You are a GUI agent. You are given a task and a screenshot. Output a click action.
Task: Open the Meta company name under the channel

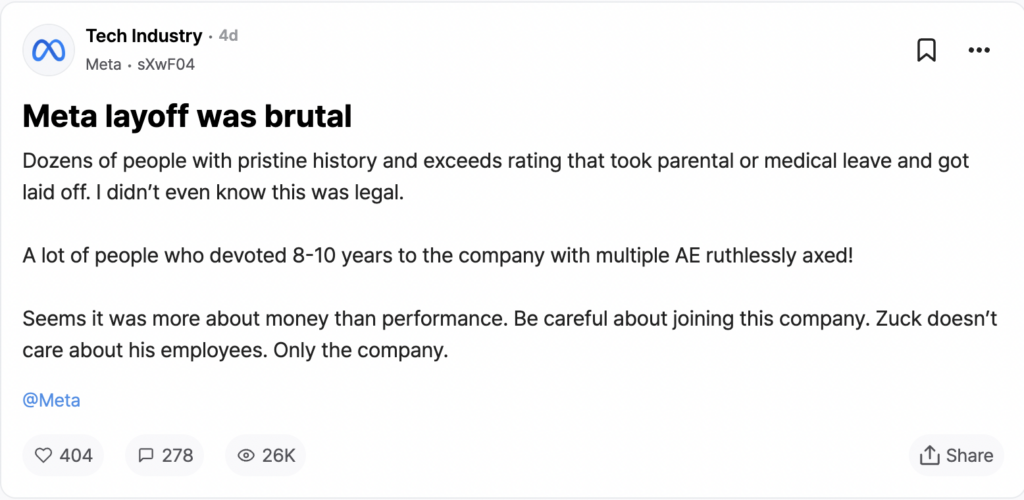pyautogui.click(x=103, y=64)
